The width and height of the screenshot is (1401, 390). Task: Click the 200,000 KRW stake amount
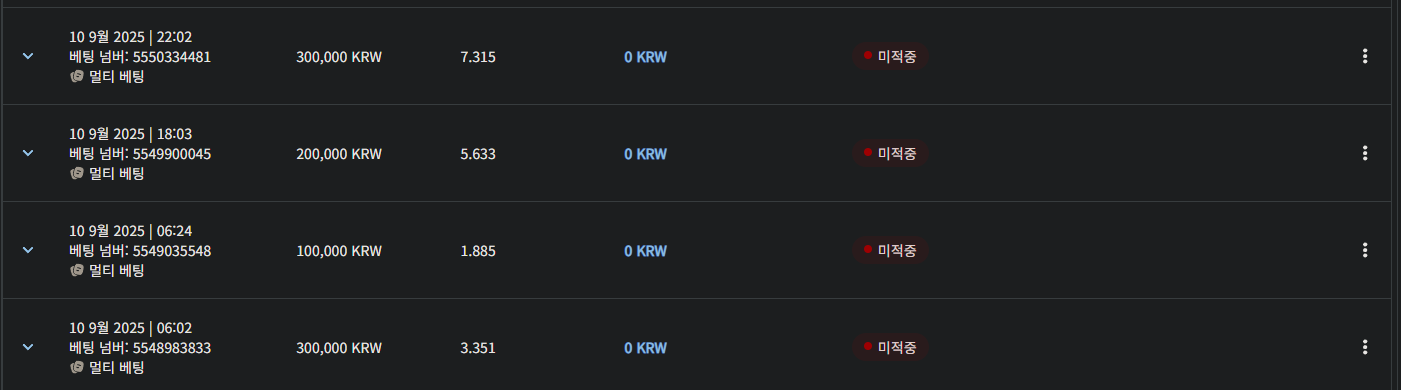[339, 154]
